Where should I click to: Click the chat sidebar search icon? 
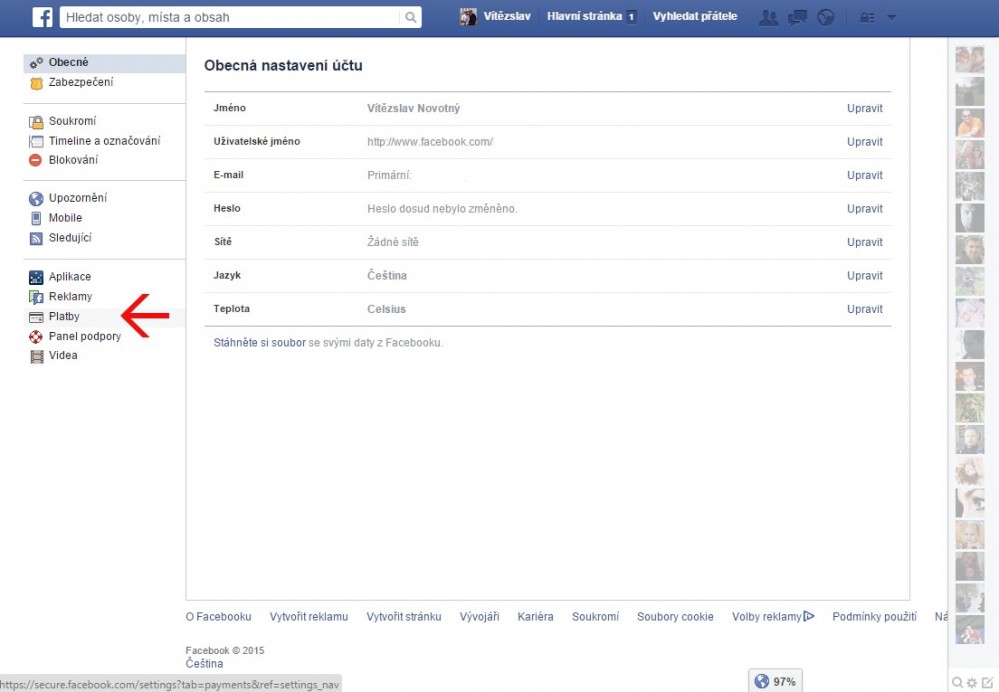point(957,682)
